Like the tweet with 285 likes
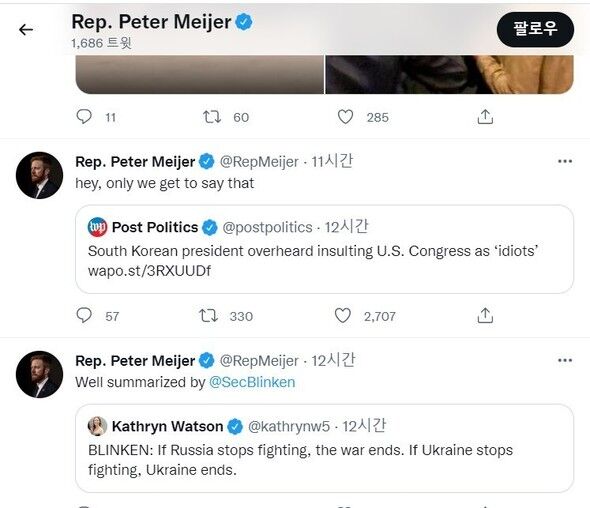 point(345,117)
